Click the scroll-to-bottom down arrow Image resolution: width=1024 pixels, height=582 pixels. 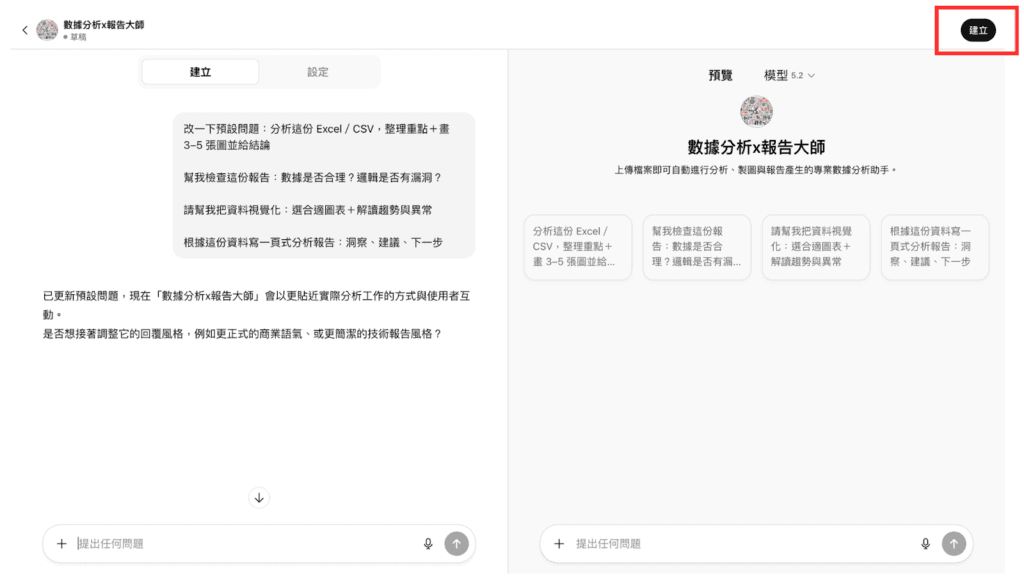[x=259, y=497]
